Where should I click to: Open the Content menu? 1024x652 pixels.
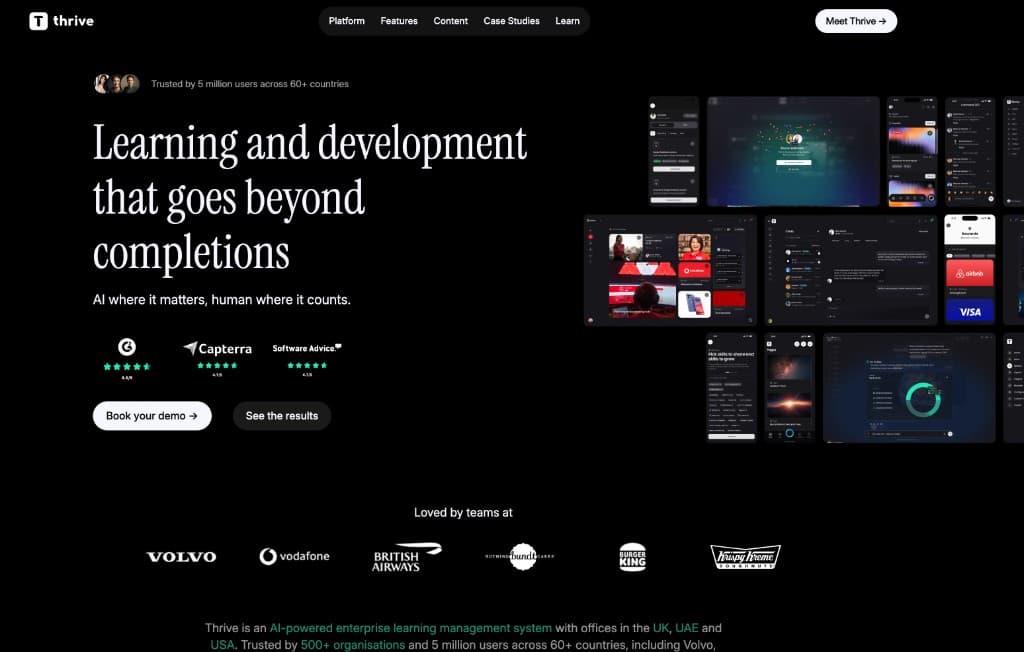[x=451, y=21]
